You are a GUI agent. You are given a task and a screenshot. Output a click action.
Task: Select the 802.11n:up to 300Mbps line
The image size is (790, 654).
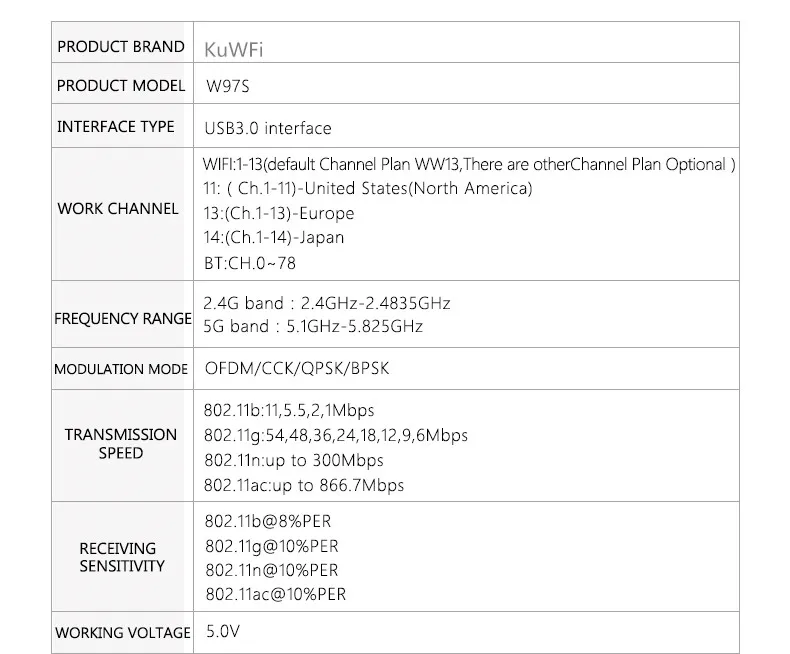click(x=294, y=460)
